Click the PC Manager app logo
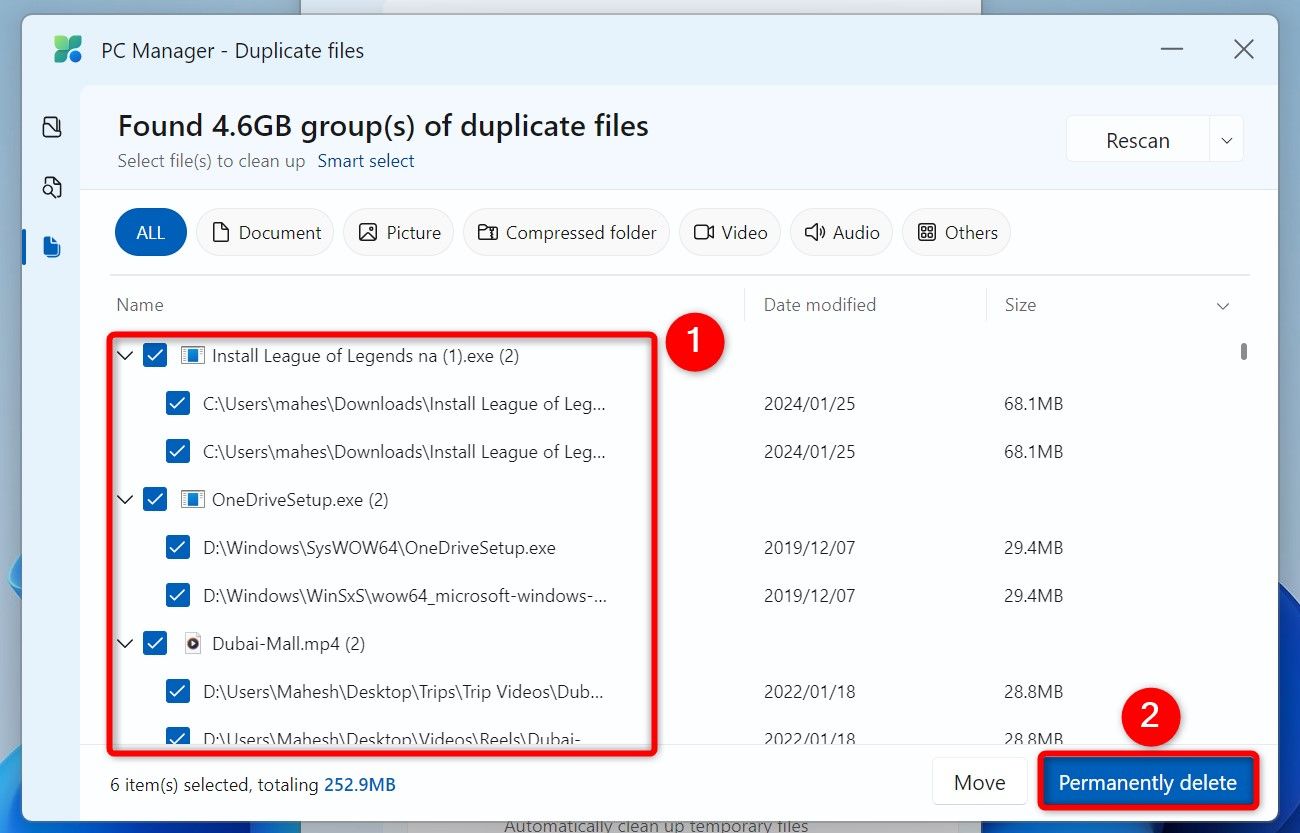1300x833 pixels. tap(68, 50)
